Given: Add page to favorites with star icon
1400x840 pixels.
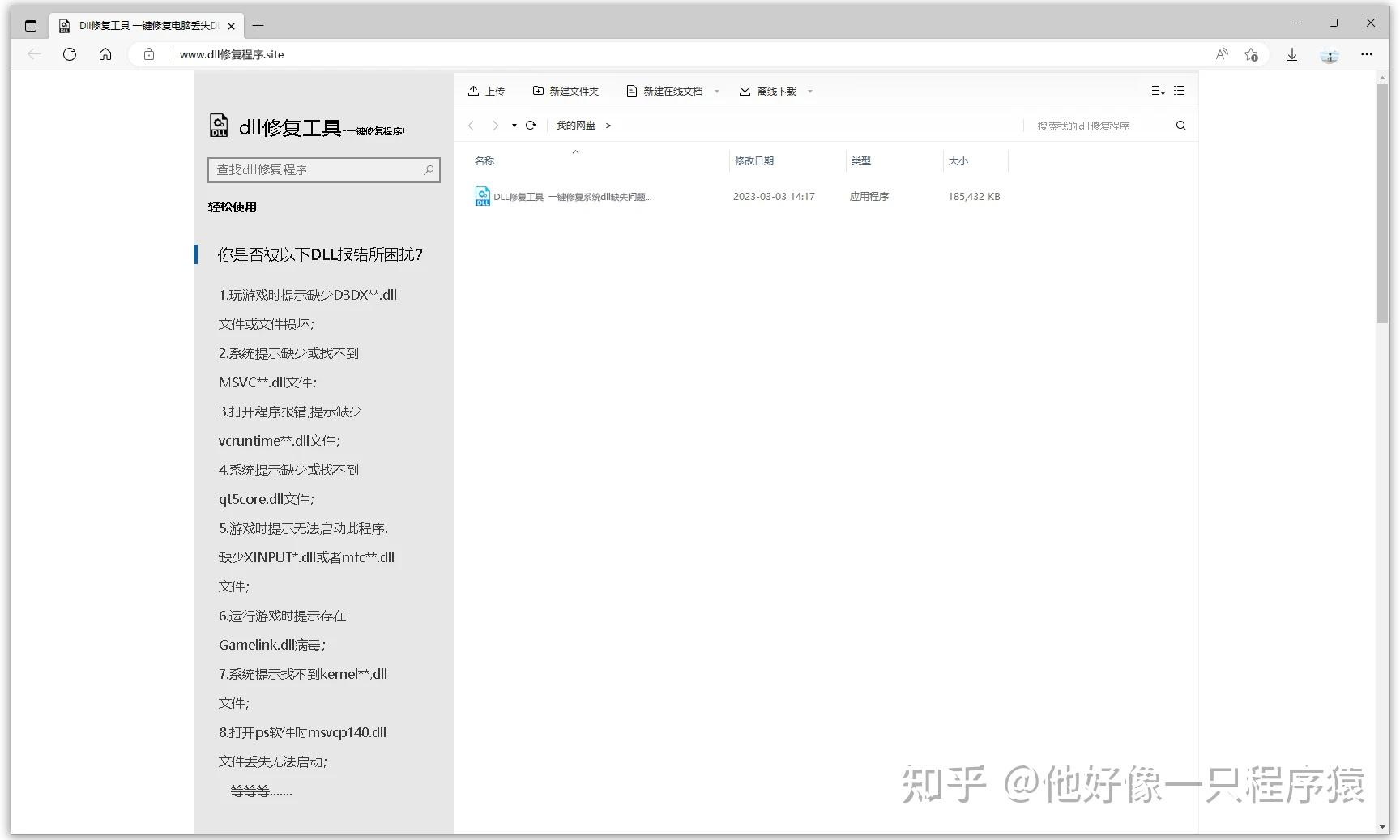Looking at the screenshot, I should pyautogui.click(x=1250, y=54).
